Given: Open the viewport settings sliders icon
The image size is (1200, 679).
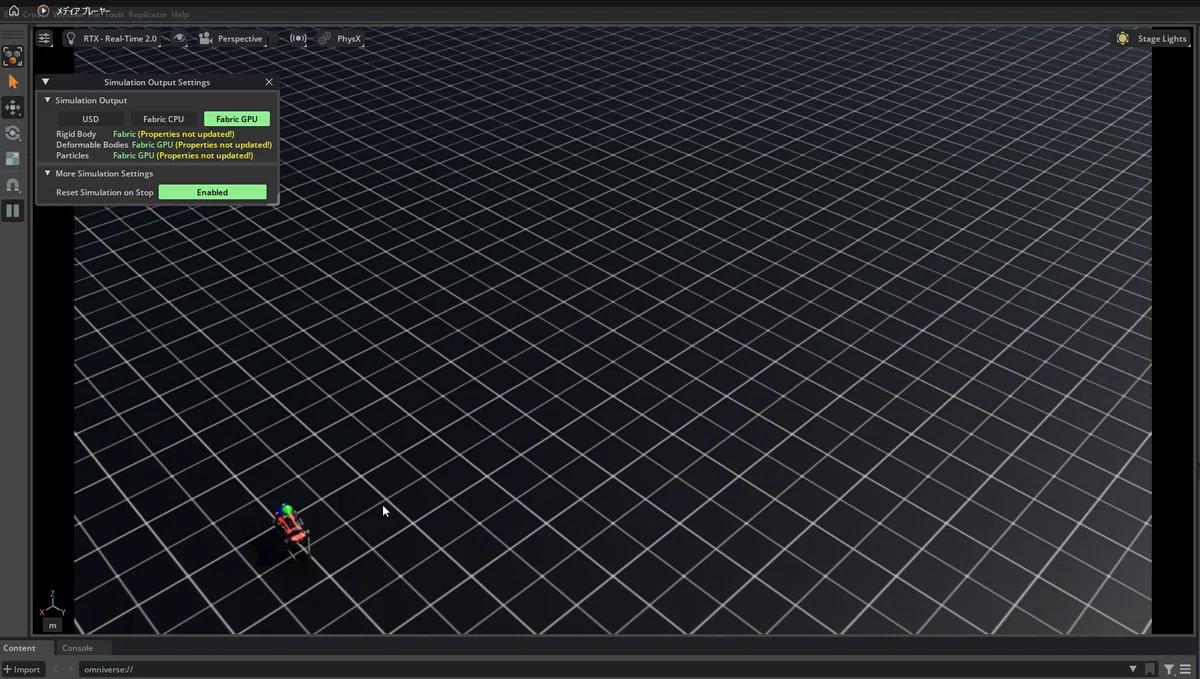Looking at the screenshot, I should coord(44,38).
